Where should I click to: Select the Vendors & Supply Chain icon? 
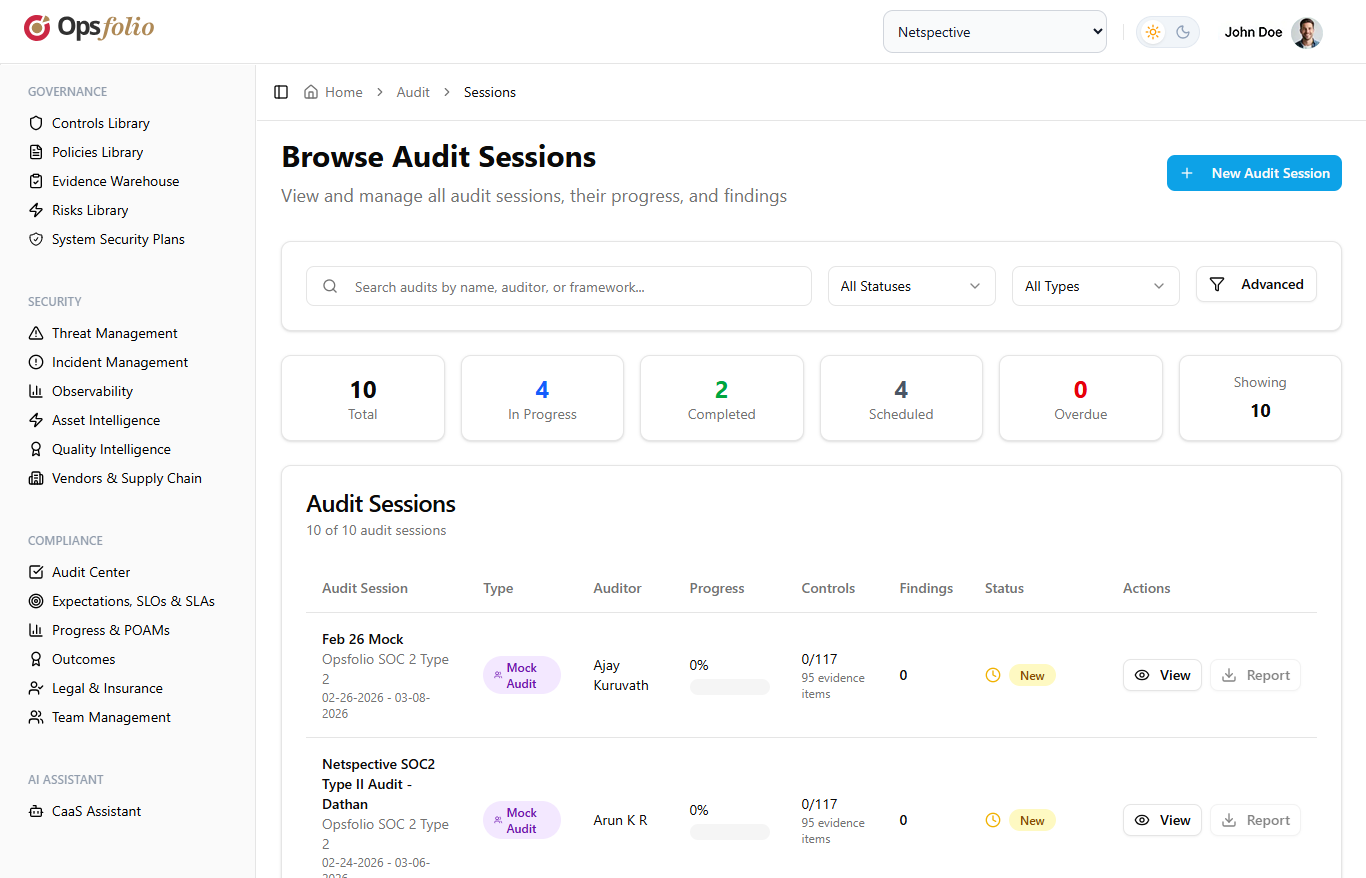tap(35, 478)
